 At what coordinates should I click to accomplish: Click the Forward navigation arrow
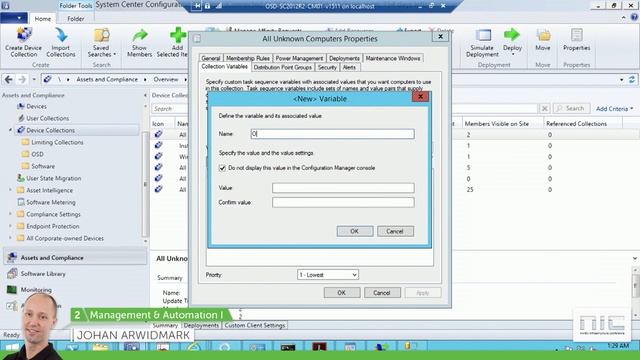point(22,80)
